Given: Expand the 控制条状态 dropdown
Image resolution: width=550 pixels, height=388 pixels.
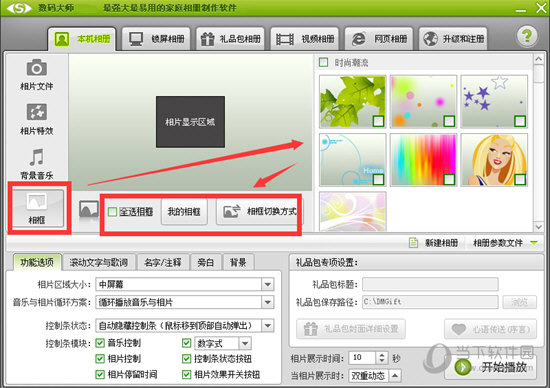Looking at the screenshot, I should (x=268, y=326).
